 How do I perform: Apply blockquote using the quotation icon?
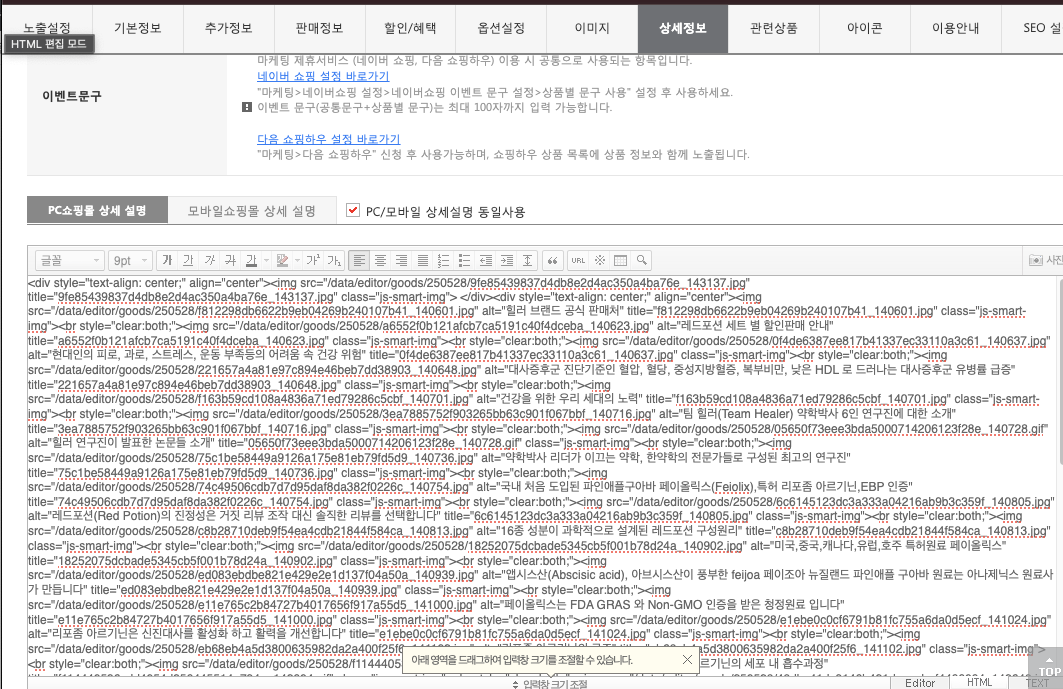[x=553, y=260]
